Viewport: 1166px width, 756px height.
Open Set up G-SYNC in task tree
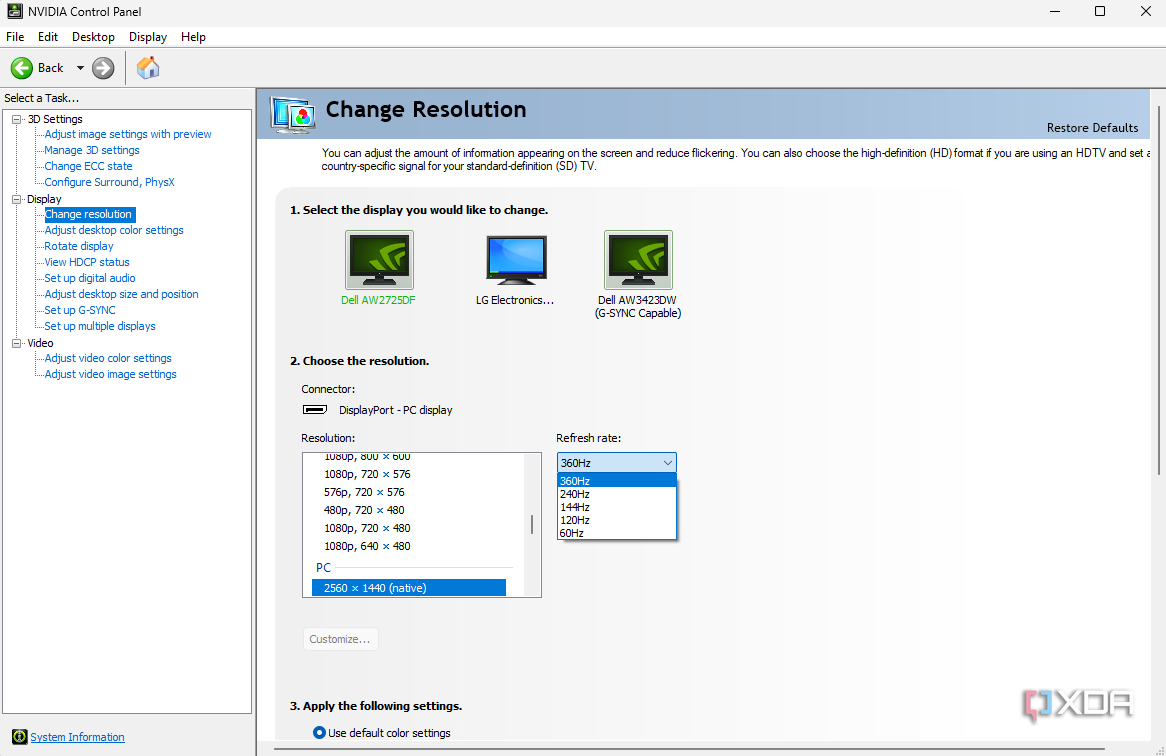[x=80, y=310]
